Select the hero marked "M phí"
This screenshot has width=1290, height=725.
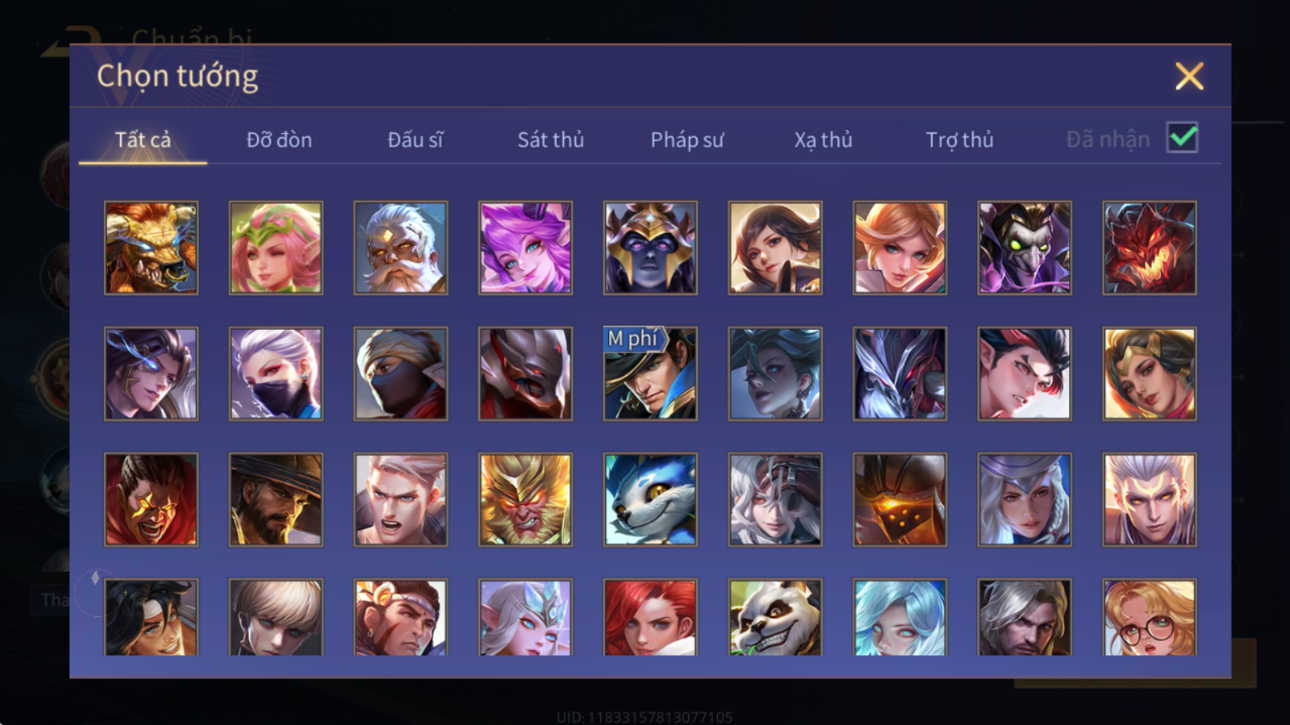coord(650,373)
